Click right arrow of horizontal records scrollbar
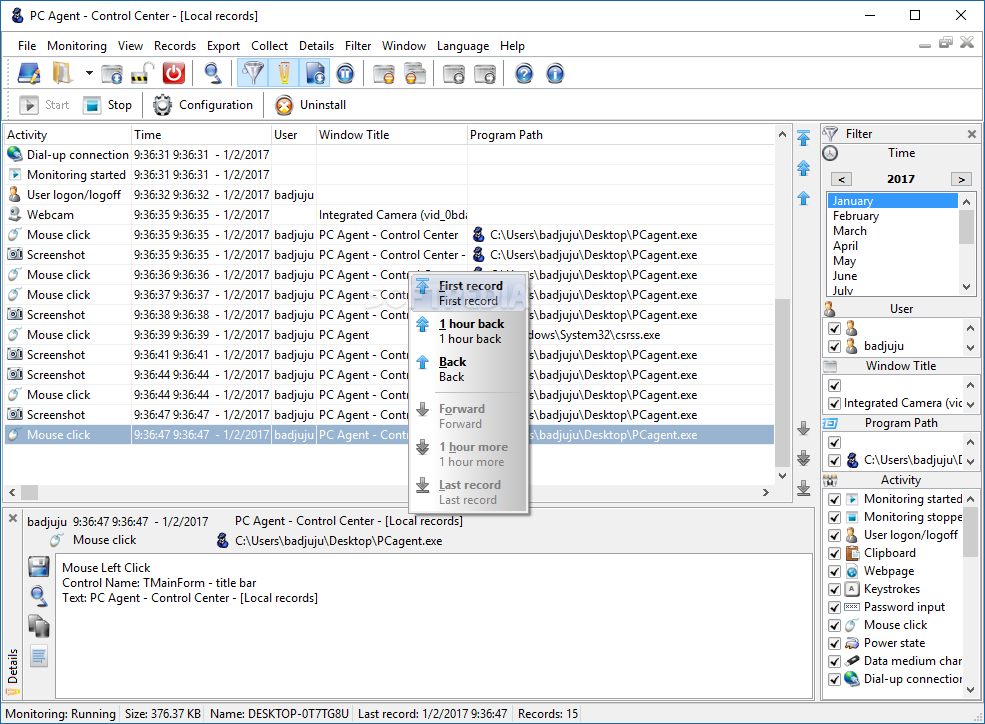The width and height of the screenshot is (985, 724). pyautogui.click(x=766, y=492)
